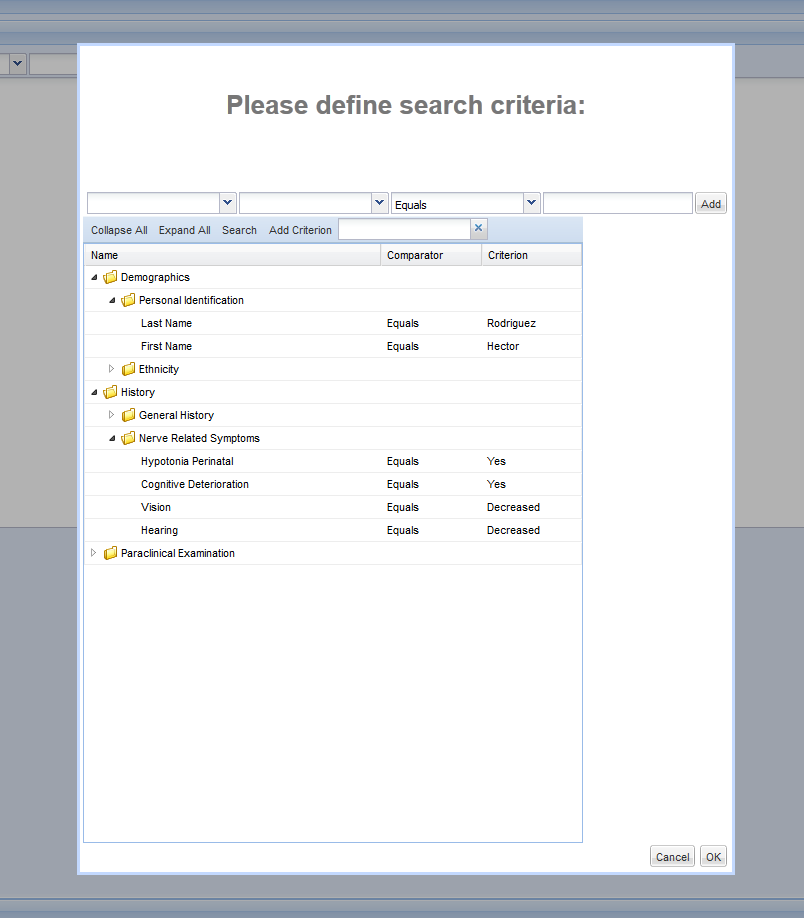Select the Hypotonia Perinatal row
804x918 pixels.
[x=333, y=461]
